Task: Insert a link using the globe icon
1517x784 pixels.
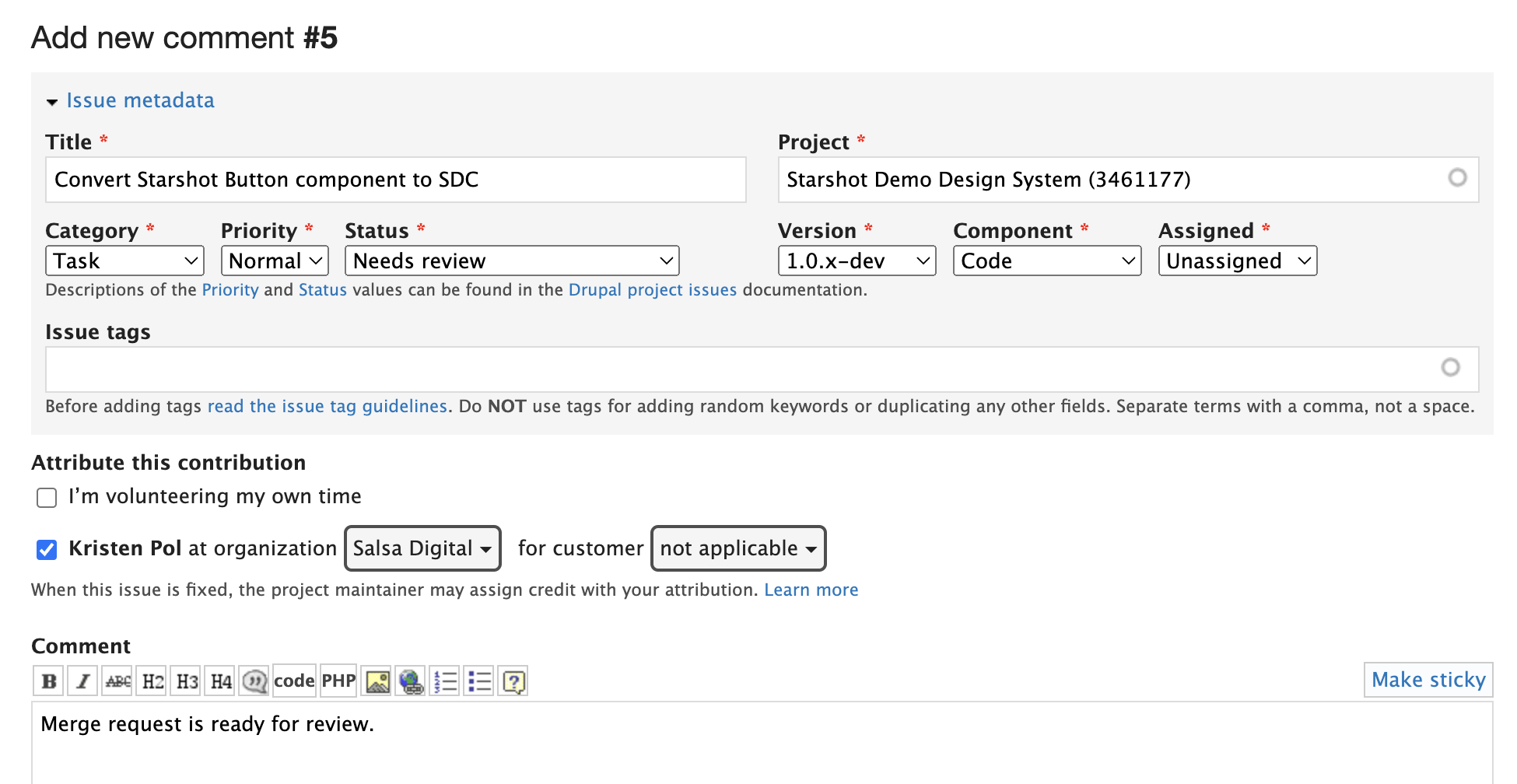Action: tap(412, 680)
